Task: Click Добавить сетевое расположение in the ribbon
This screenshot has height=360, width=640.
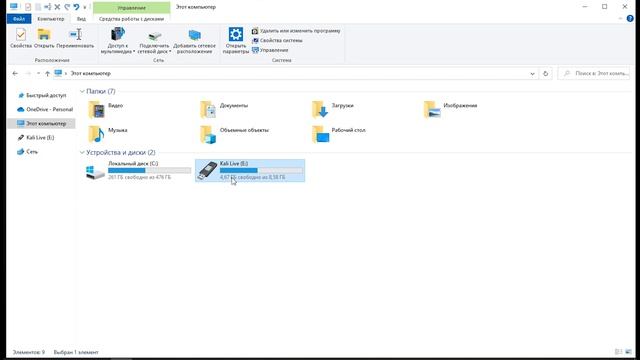Action: [194, 40]
